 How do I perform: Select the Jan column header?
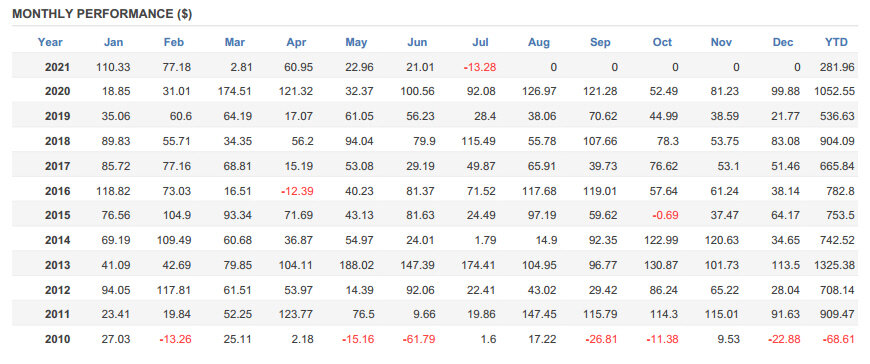113,42
